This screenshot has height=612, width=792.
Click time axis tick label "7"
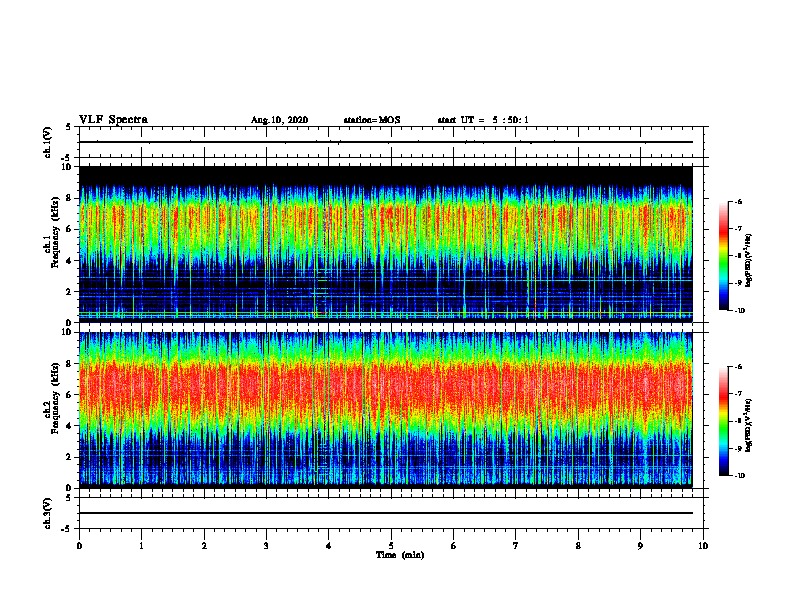516,546
